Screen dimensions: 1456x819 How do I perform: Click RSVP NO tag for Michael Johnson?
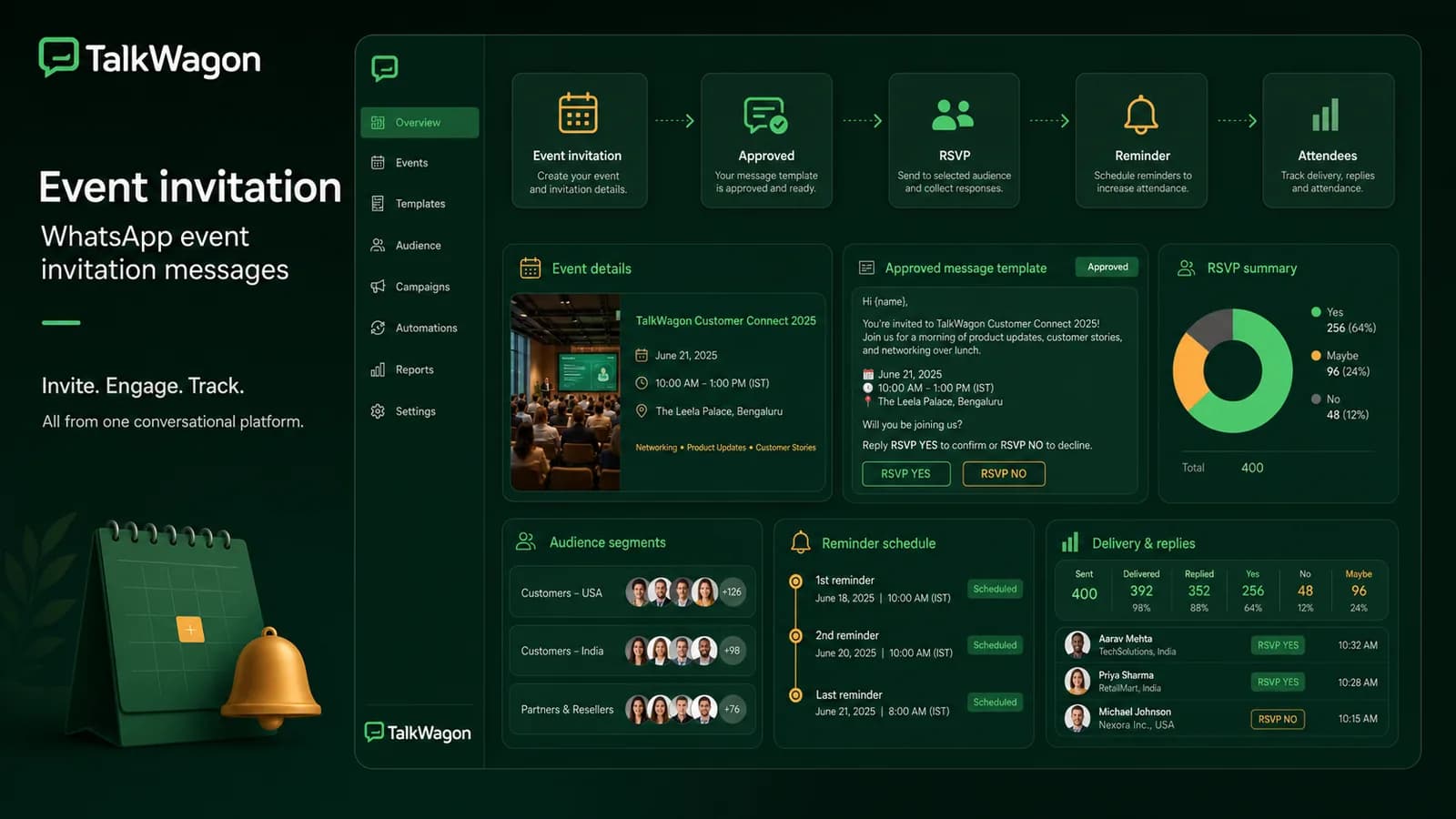(1278, 719)
